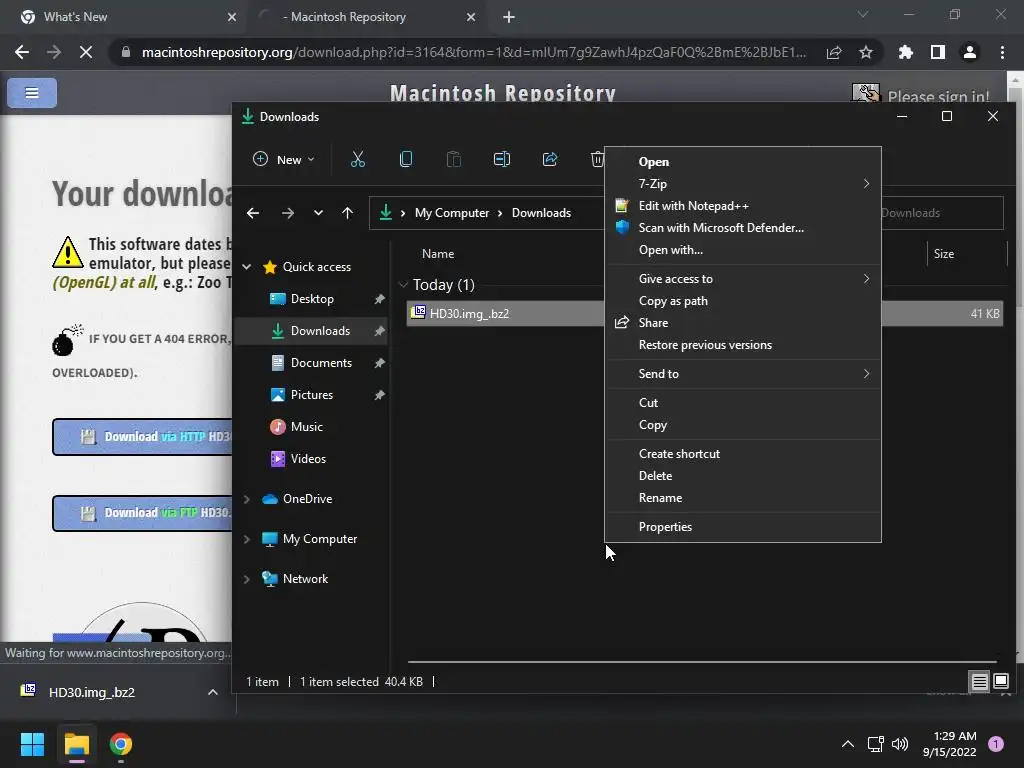
Task: Select Scan with Microsoft Defender
Action: [743, 228]
